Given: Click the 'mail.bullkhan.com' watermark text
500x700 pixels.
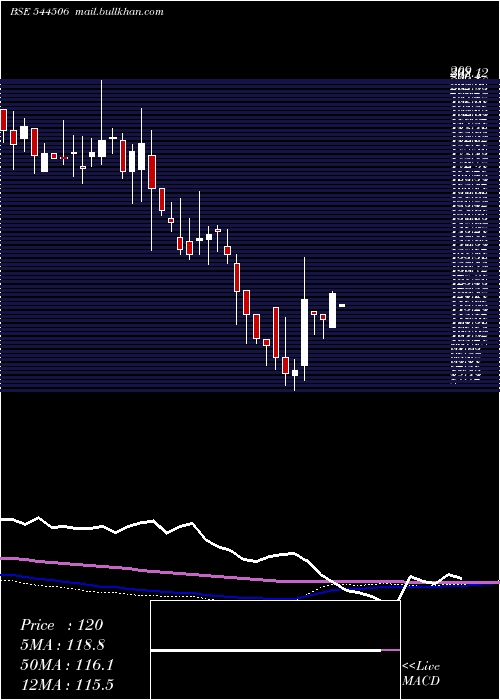Looking at the screenshot, I should click(x=119, y=12).
